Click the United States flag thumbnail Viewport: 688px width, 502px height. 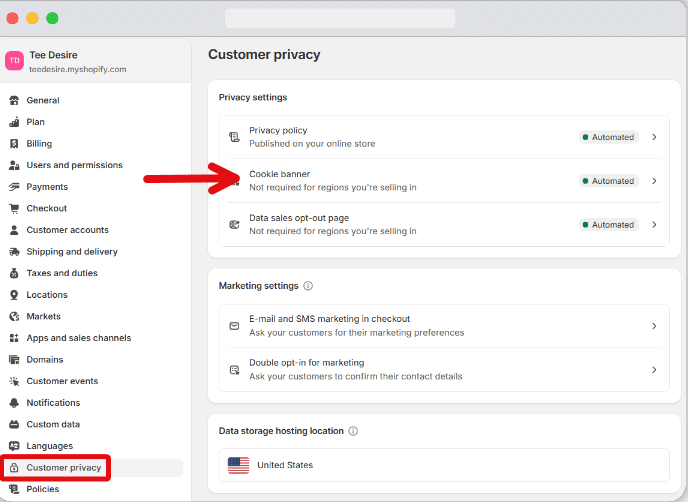click(x=239, y=465)
